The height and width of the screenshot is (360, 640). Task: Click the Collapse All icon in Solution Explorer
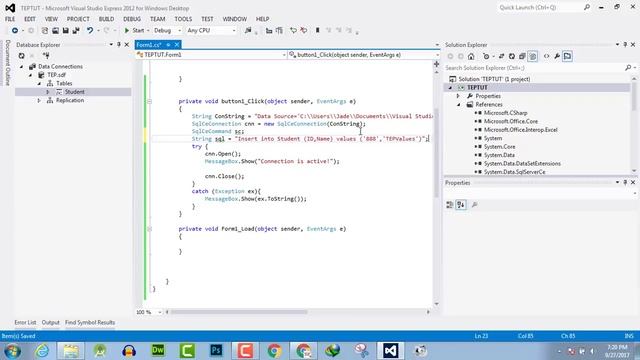tap(522, 56)
